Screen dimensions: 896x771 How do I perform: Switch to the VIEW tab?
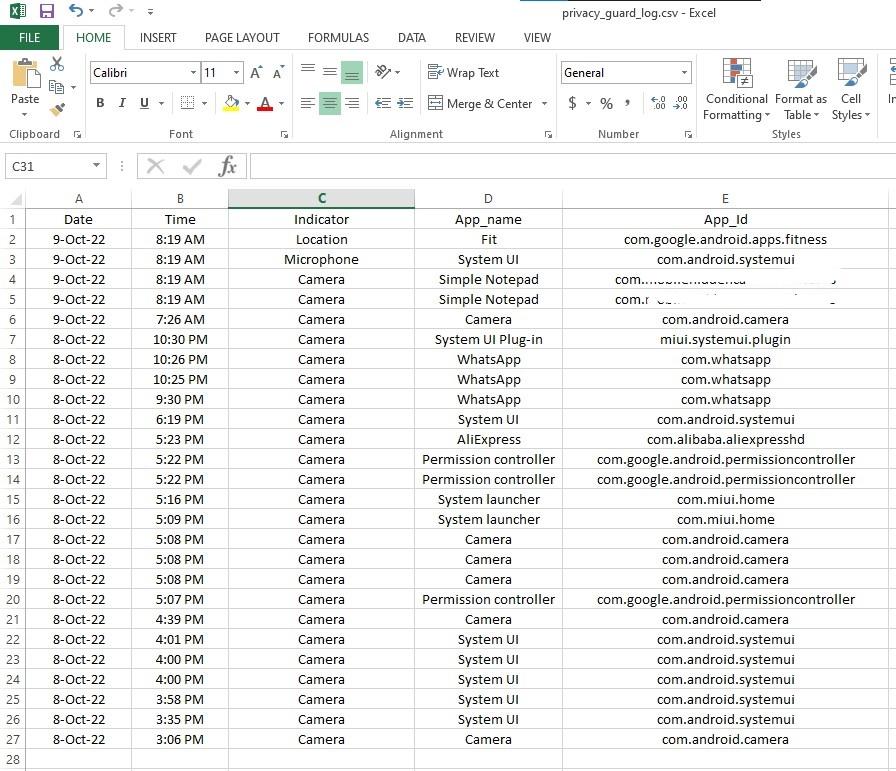point(537,38)
